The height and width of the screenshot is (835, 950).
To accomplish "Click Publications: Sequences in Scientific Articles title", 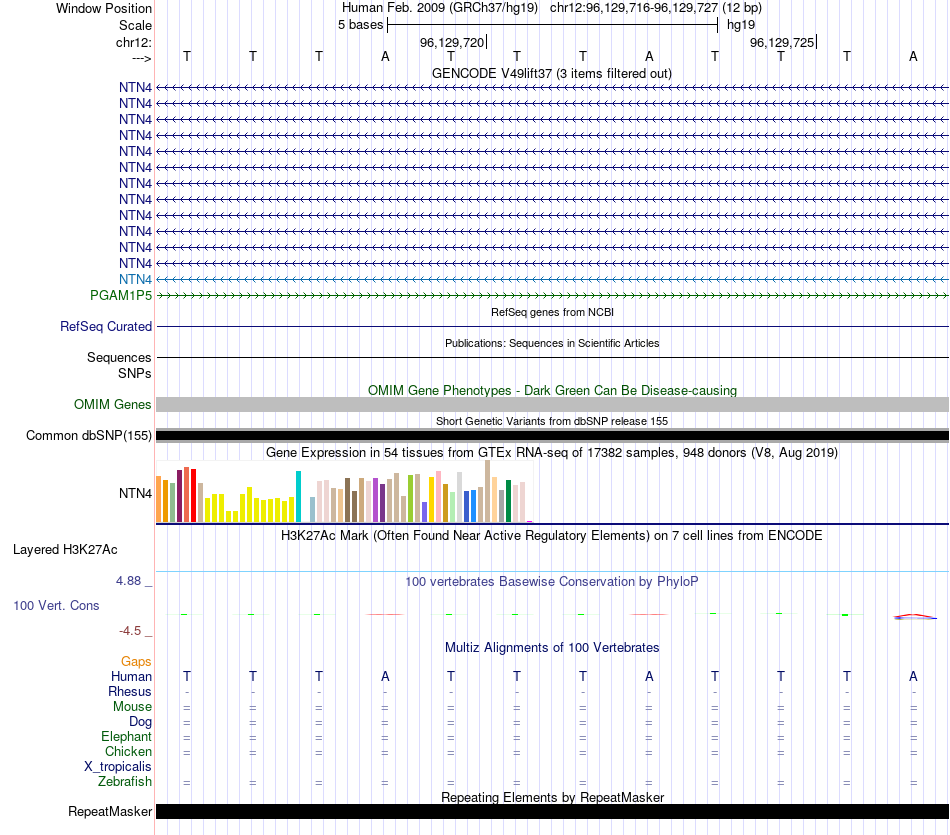I will pyautogui.click(x=552, y=343).
